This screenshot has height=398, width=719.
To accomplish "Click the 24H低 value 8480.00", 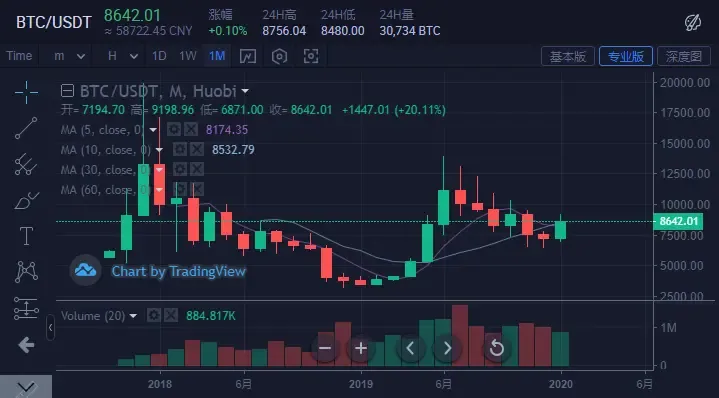I will tap(343, 31).
